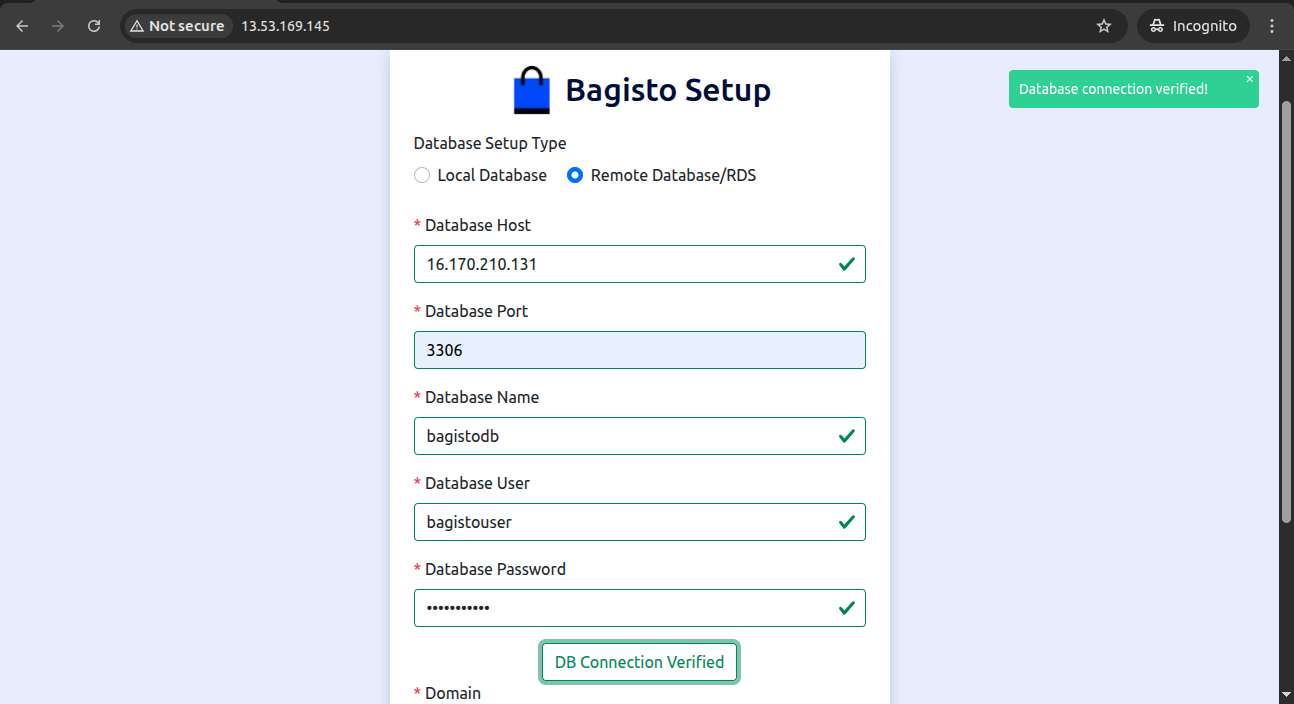Click the Database Password label
Viewport: 1294px width, 704px height.
[495, 569]
